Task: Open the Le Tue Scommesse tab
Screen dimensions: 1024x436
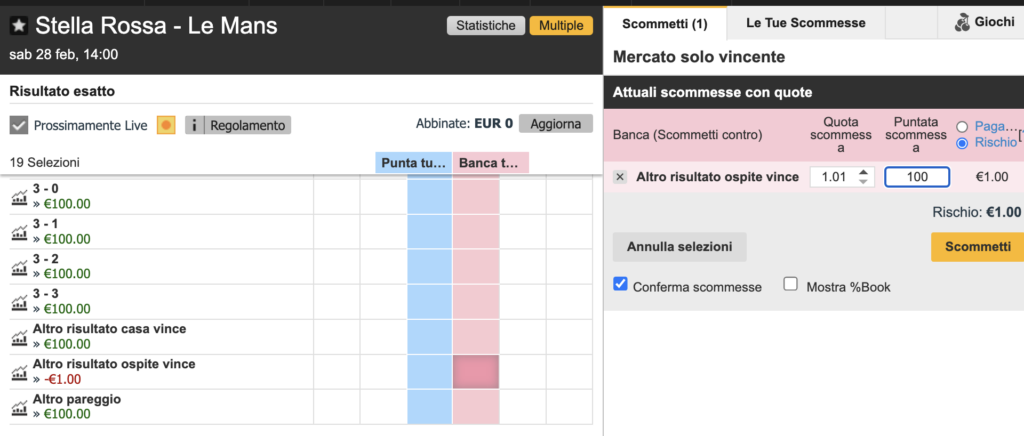Action: [806, 23]
